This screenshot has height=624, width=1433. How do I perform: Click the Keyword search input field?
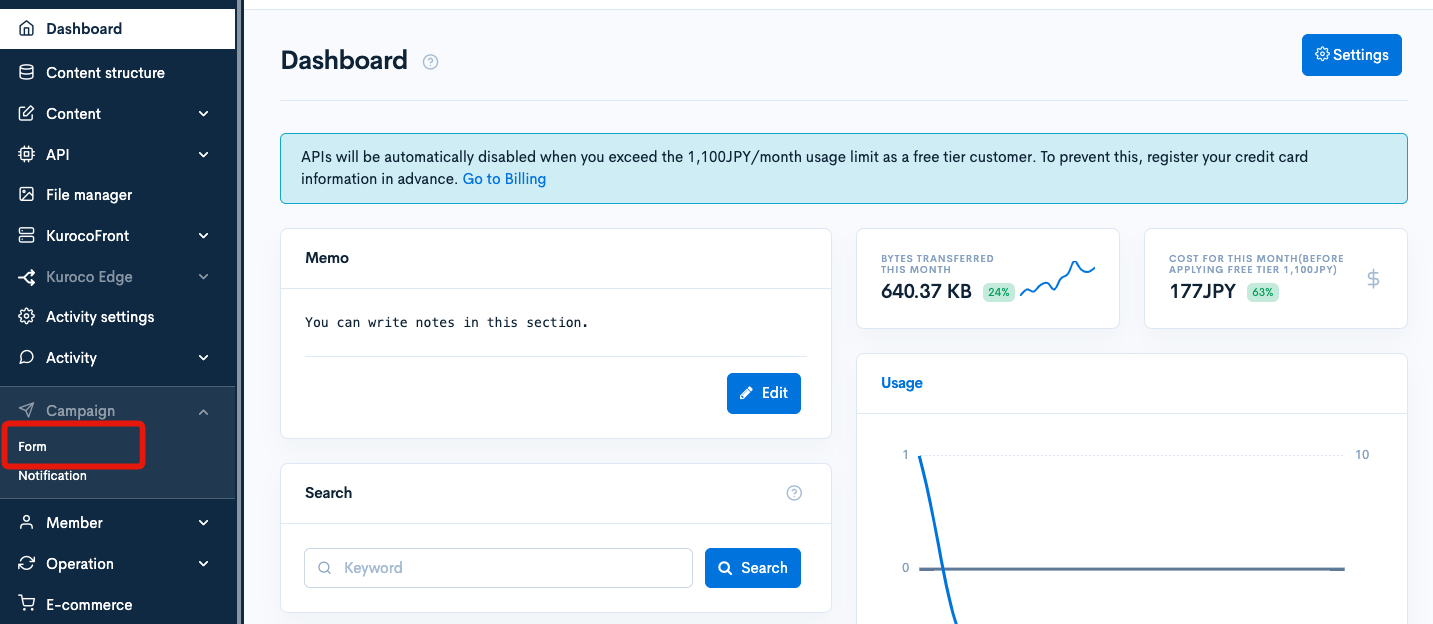[x=497, y=567]
